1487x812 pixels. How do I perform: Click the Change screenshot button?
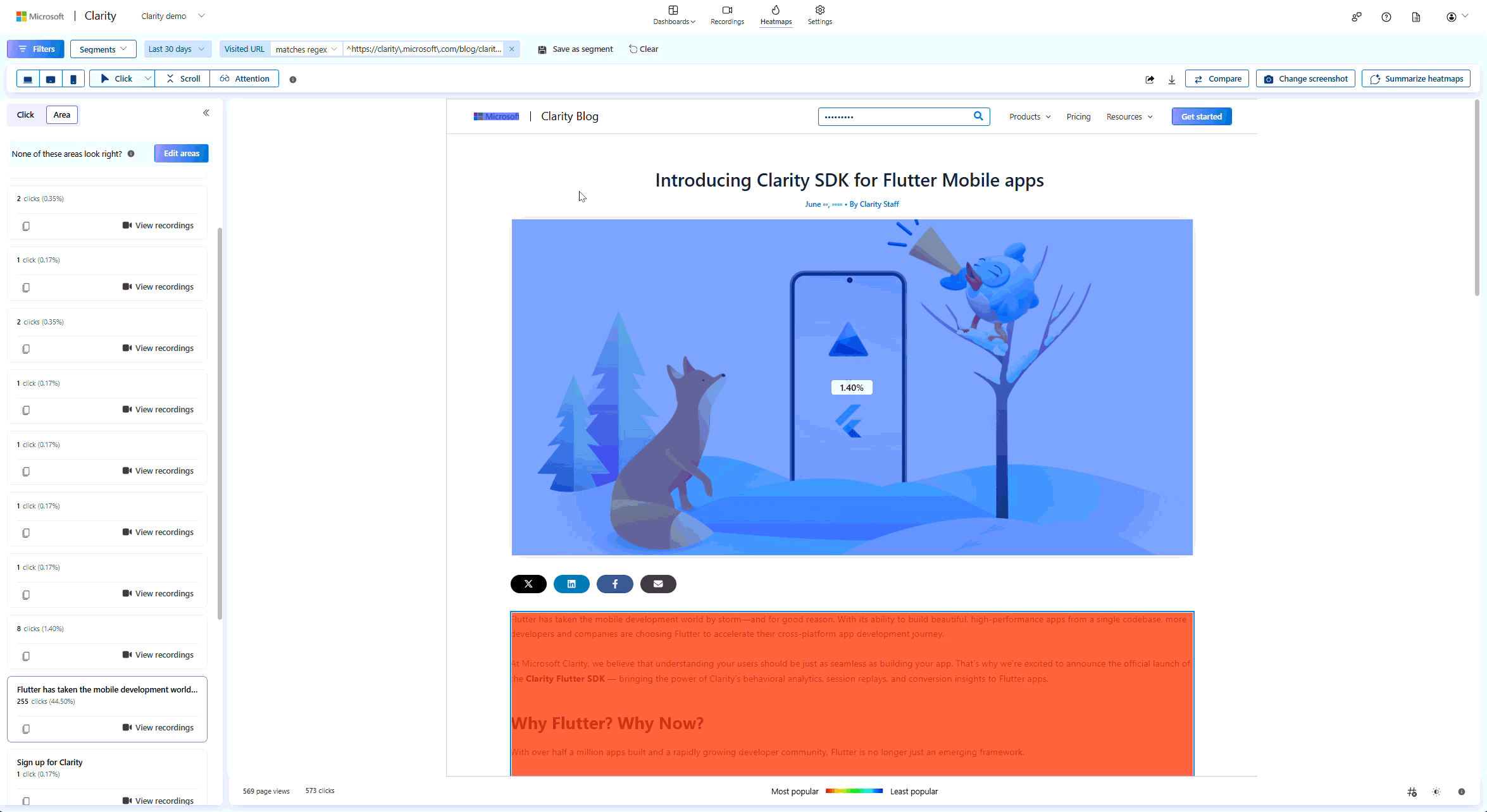(1305, 79)
